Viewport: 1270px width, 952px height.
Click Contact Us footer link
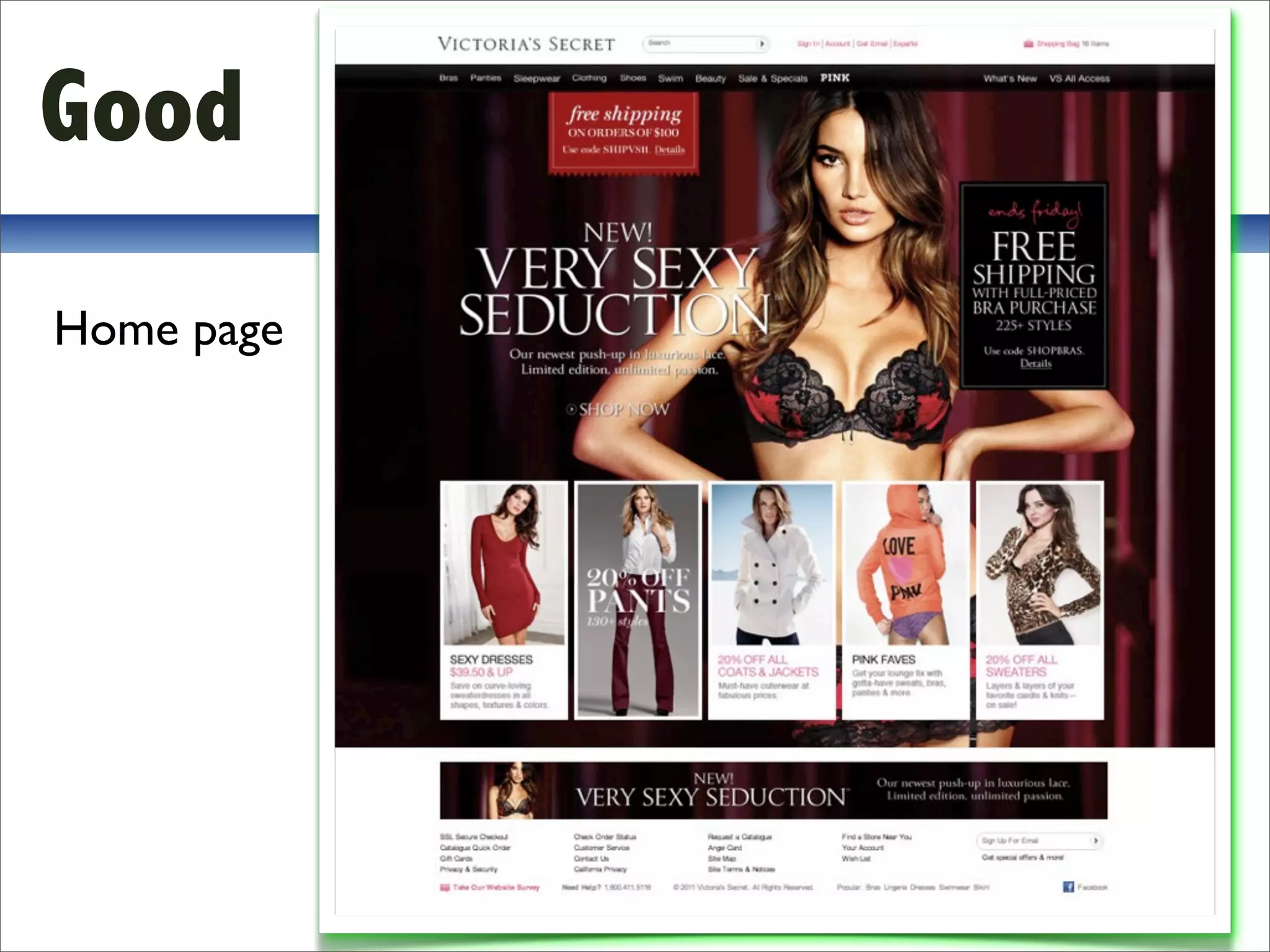[591, 859]
